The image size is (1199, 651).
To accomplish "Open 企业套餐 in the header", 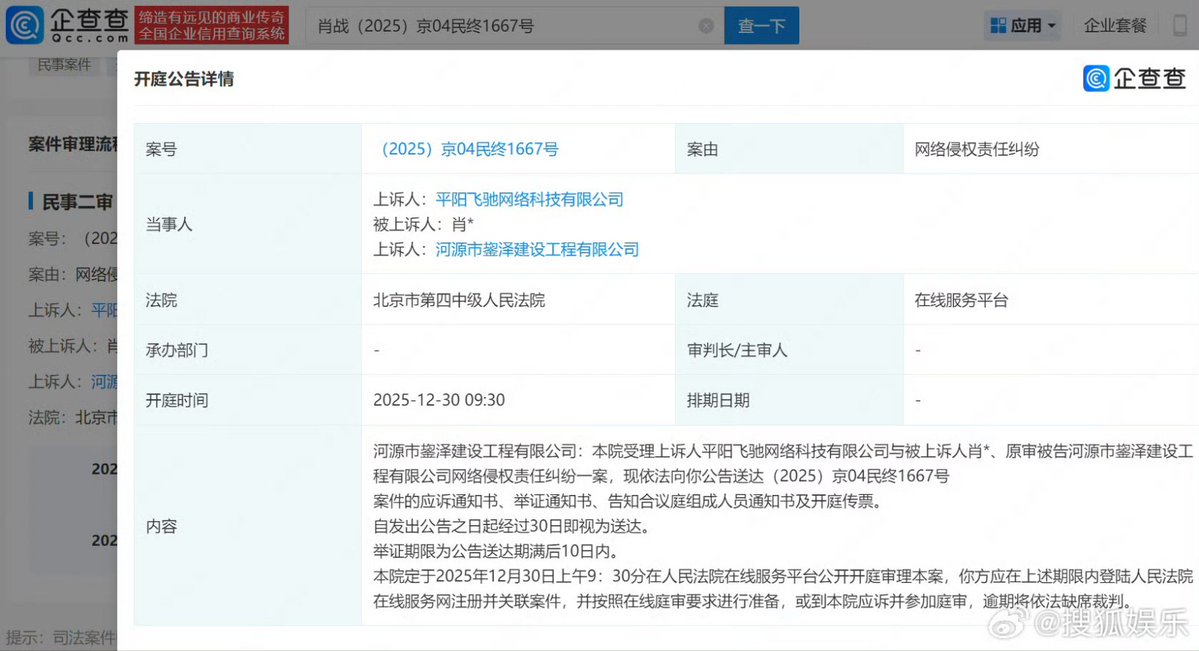I will point(1115,26).
